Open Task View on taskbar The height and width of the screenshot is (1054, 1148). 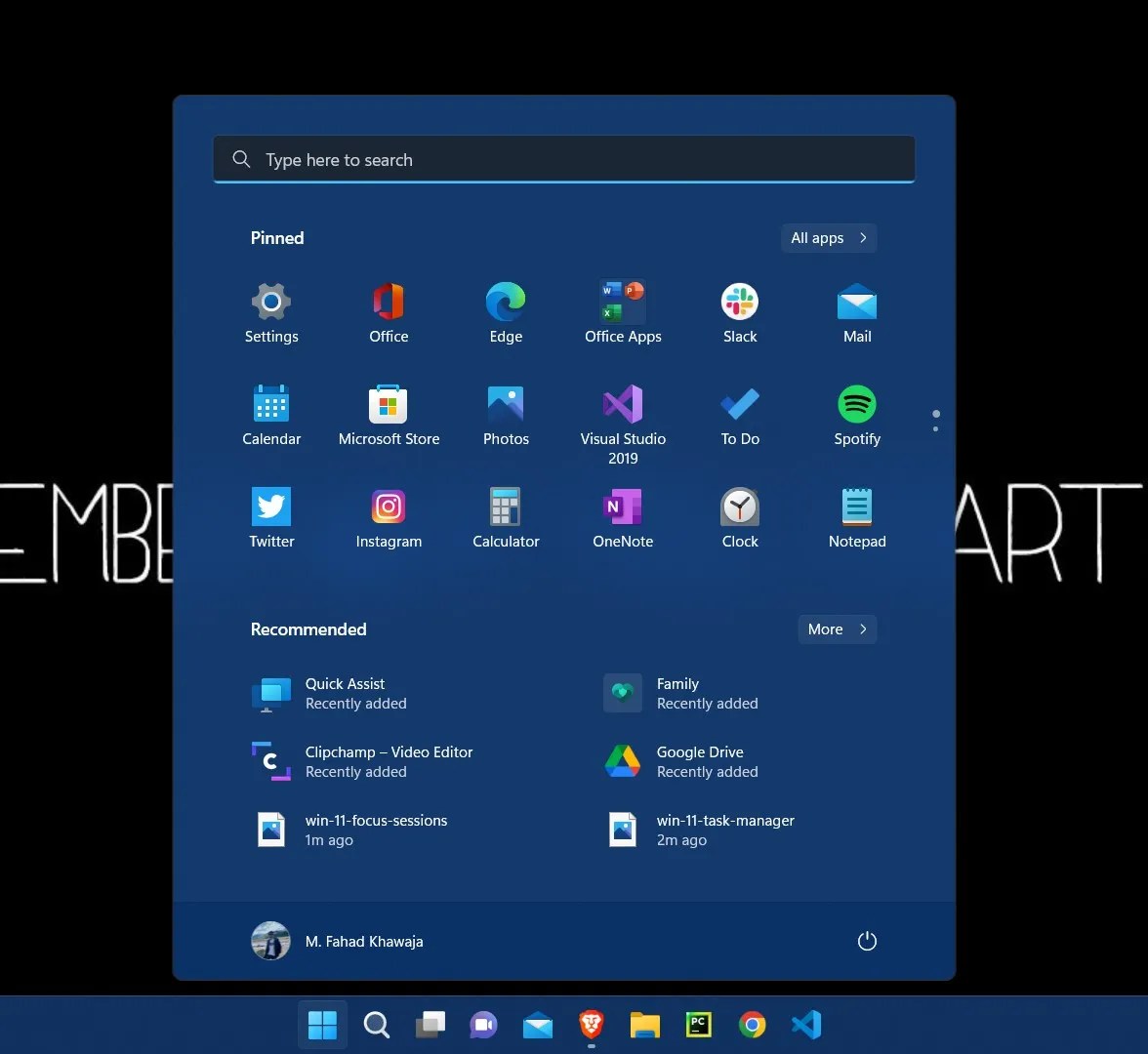(430, 1025)
